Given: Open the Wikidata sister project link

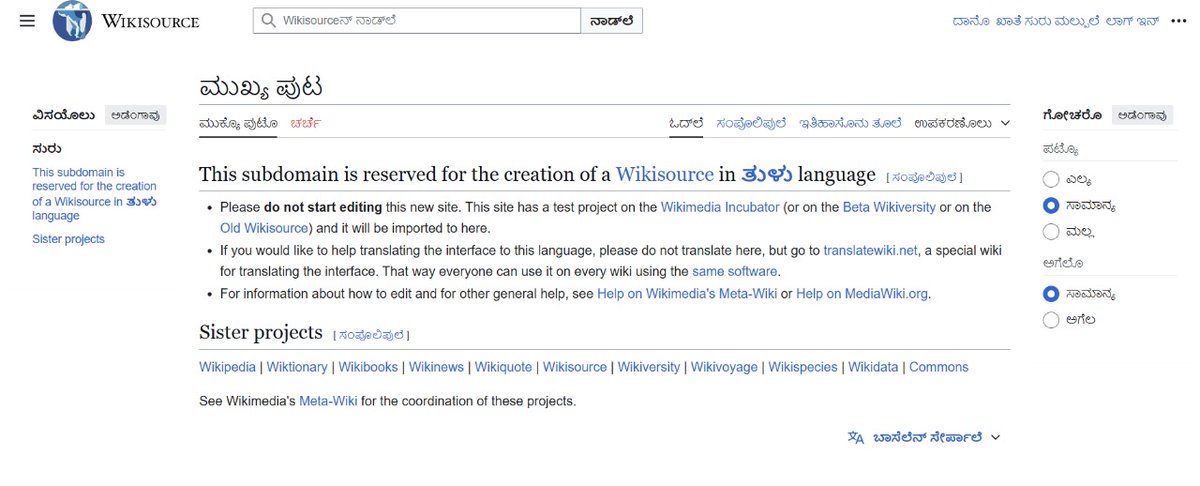Looking at the screenshot, I should pos(873,367).
